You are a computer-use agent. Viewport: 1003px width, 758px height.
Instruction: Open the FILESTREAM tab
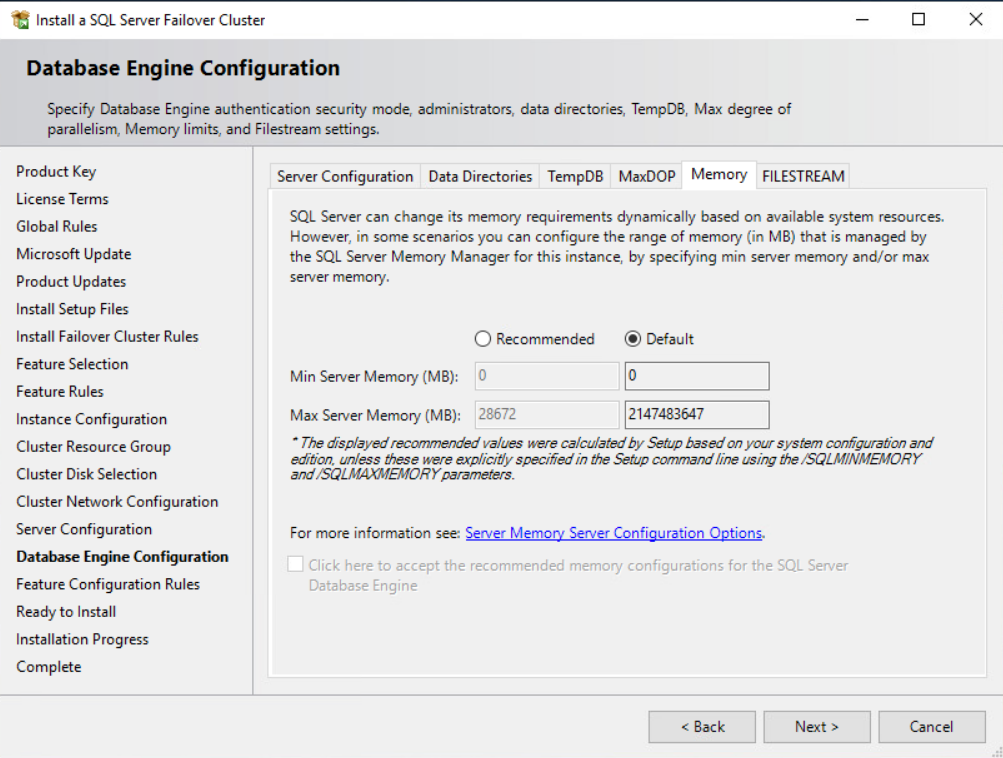click(803, 177)
